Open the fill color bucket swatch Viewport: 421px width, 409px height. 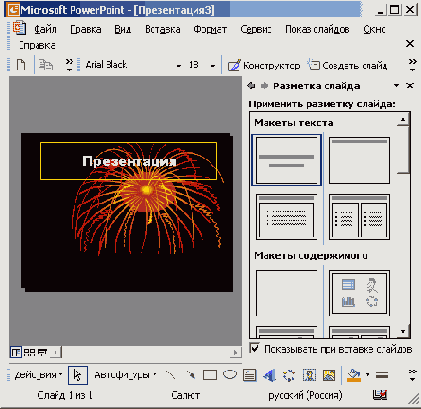pos(354,375)
